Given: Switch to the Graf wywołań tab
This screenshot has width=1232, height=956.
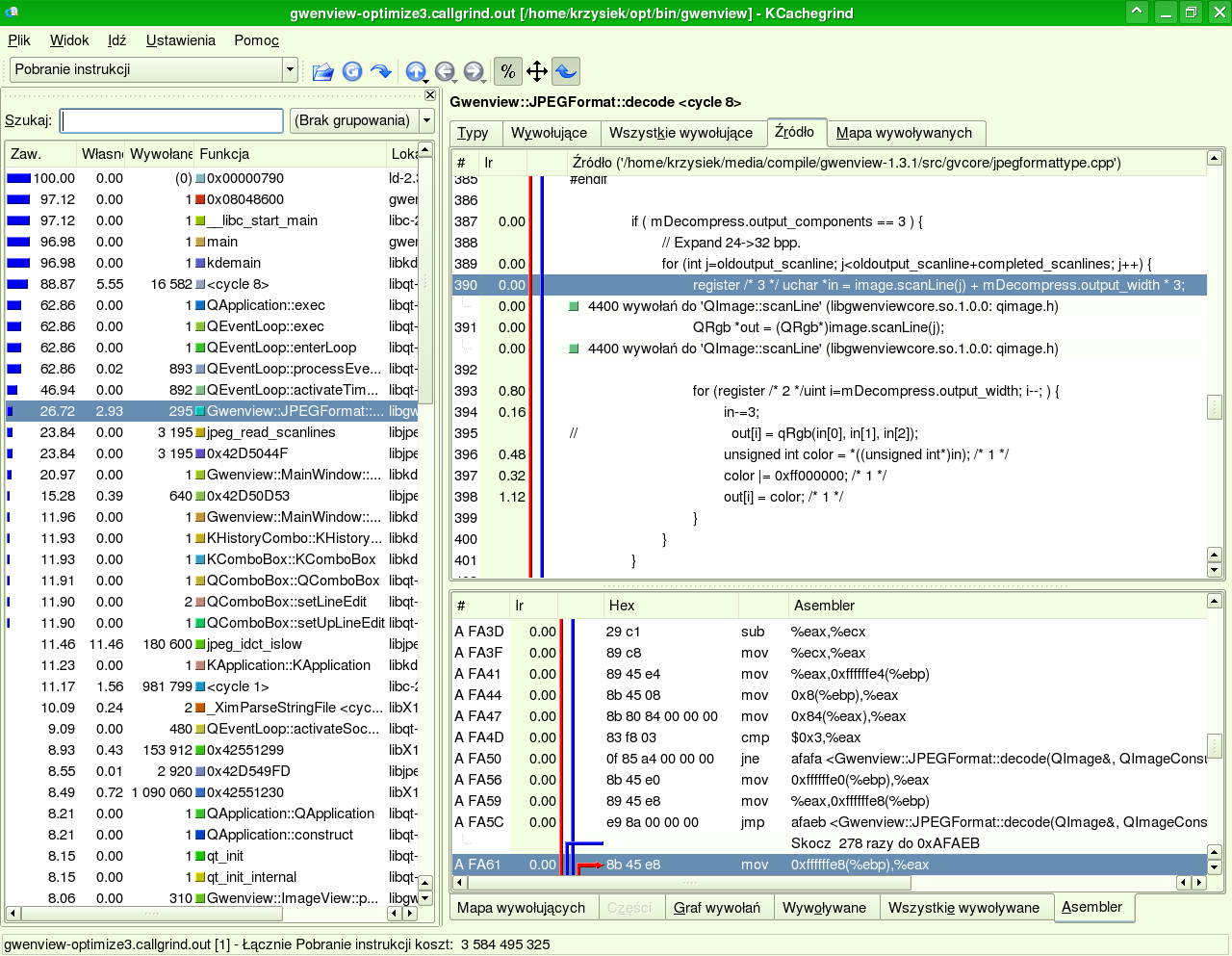Looking at the screenshot, I should [716, 908].
